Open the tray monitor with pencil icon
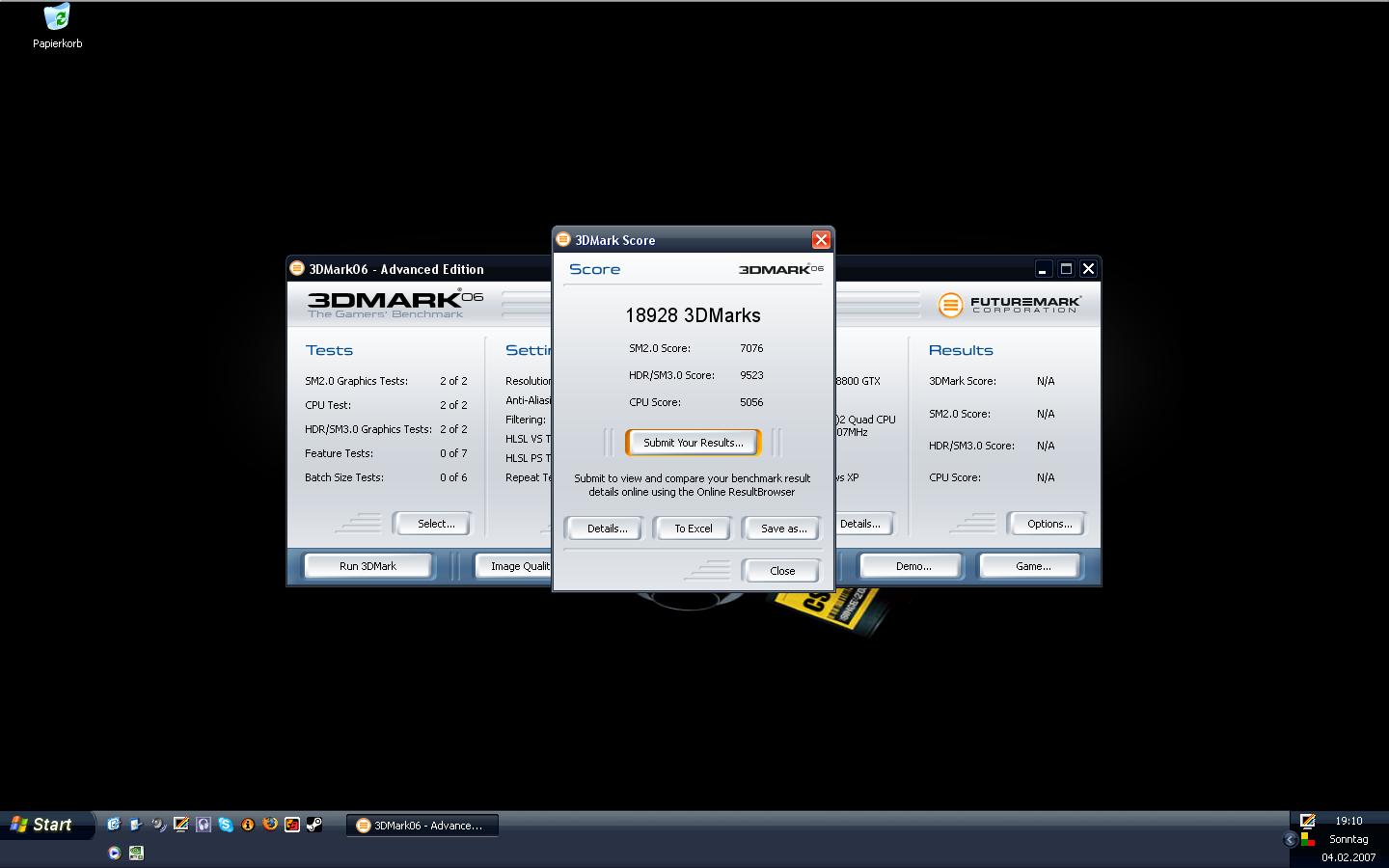The height and width of the screenshot is (868, 1389). tap(1307, 822)
